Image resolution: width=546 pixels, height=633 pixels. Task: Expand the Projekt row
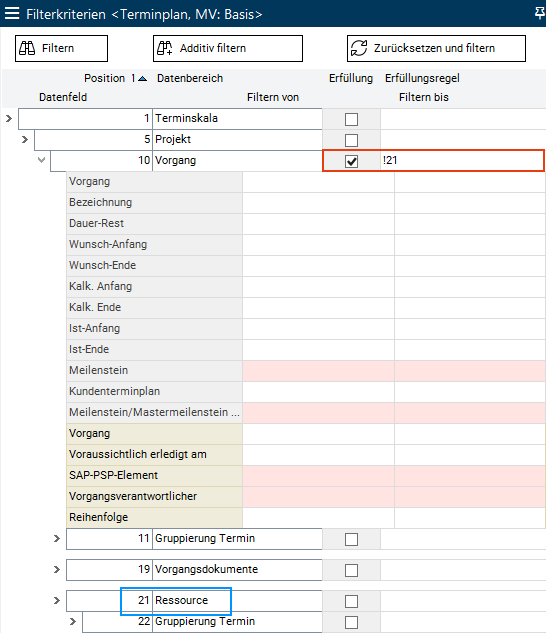tap(25, 140)
